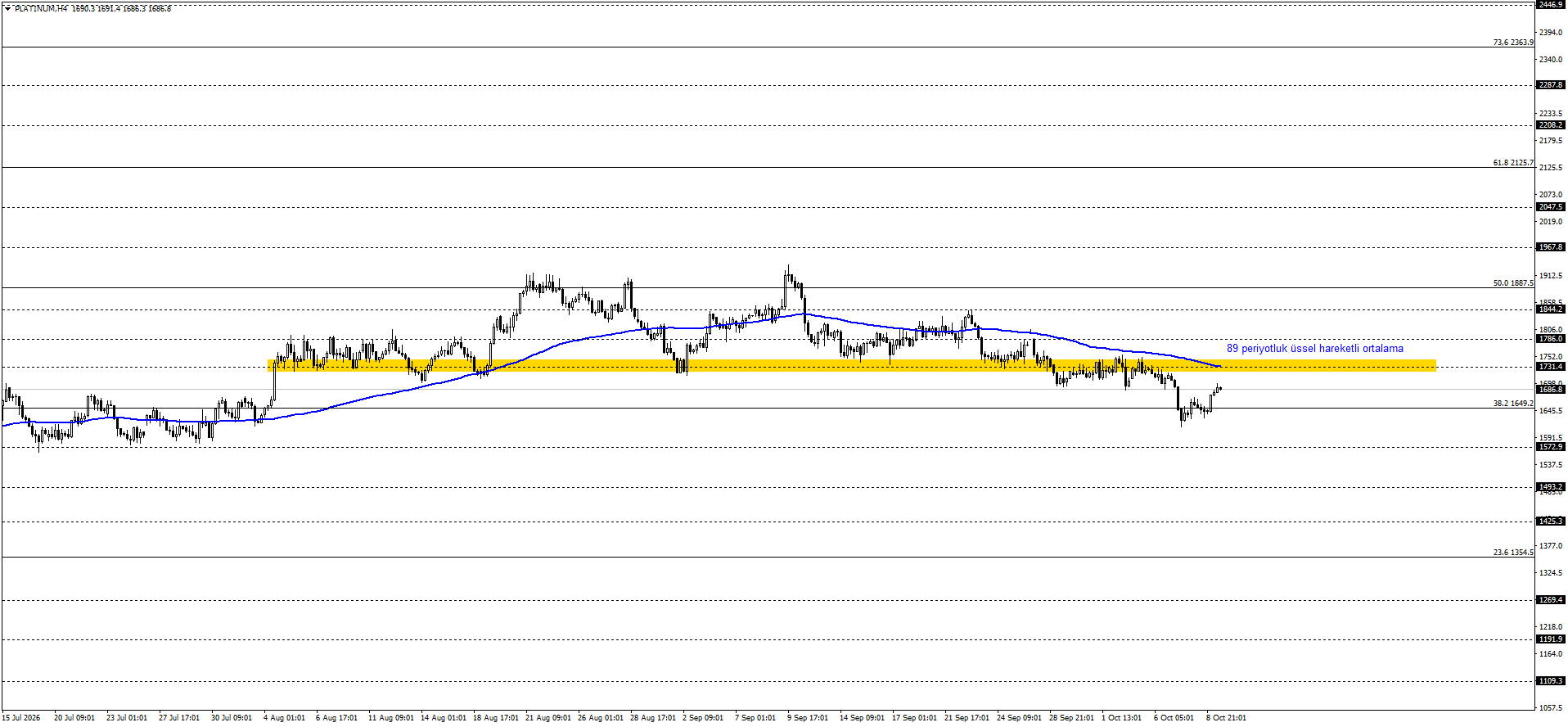Click the 1731.4 price level marker
This screenshot has height=727, width=1568.
[1551, 367]
